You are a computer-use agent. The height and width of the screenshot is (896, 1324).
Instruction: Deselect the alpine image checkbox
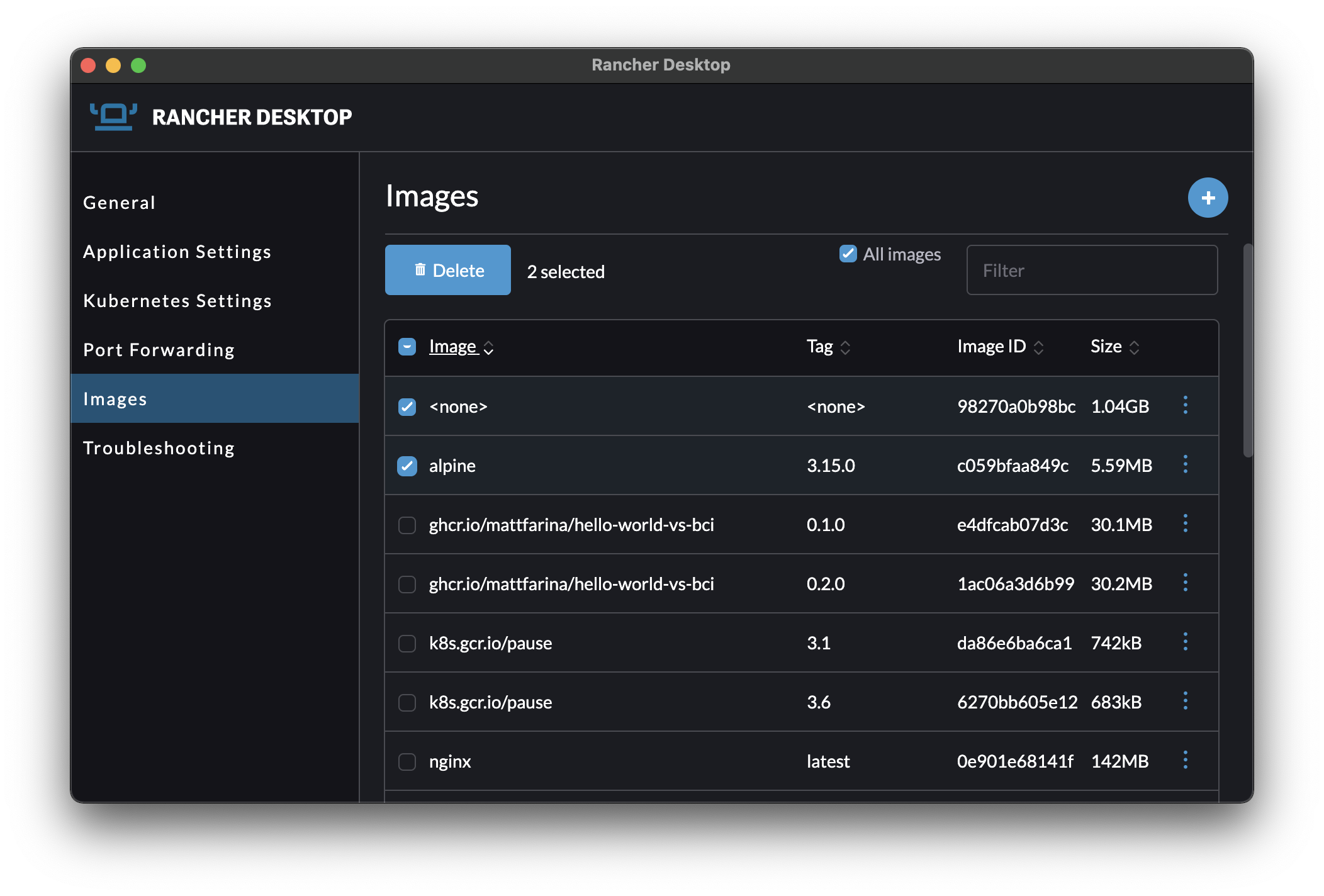[407, 466]
